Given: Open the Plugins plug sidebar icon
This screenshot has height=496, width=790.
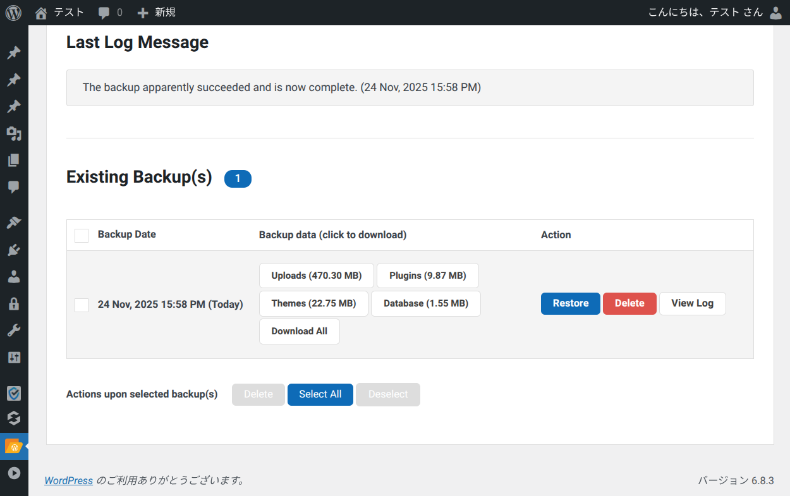Looking at the screenshot, I should tap(14, 250).
